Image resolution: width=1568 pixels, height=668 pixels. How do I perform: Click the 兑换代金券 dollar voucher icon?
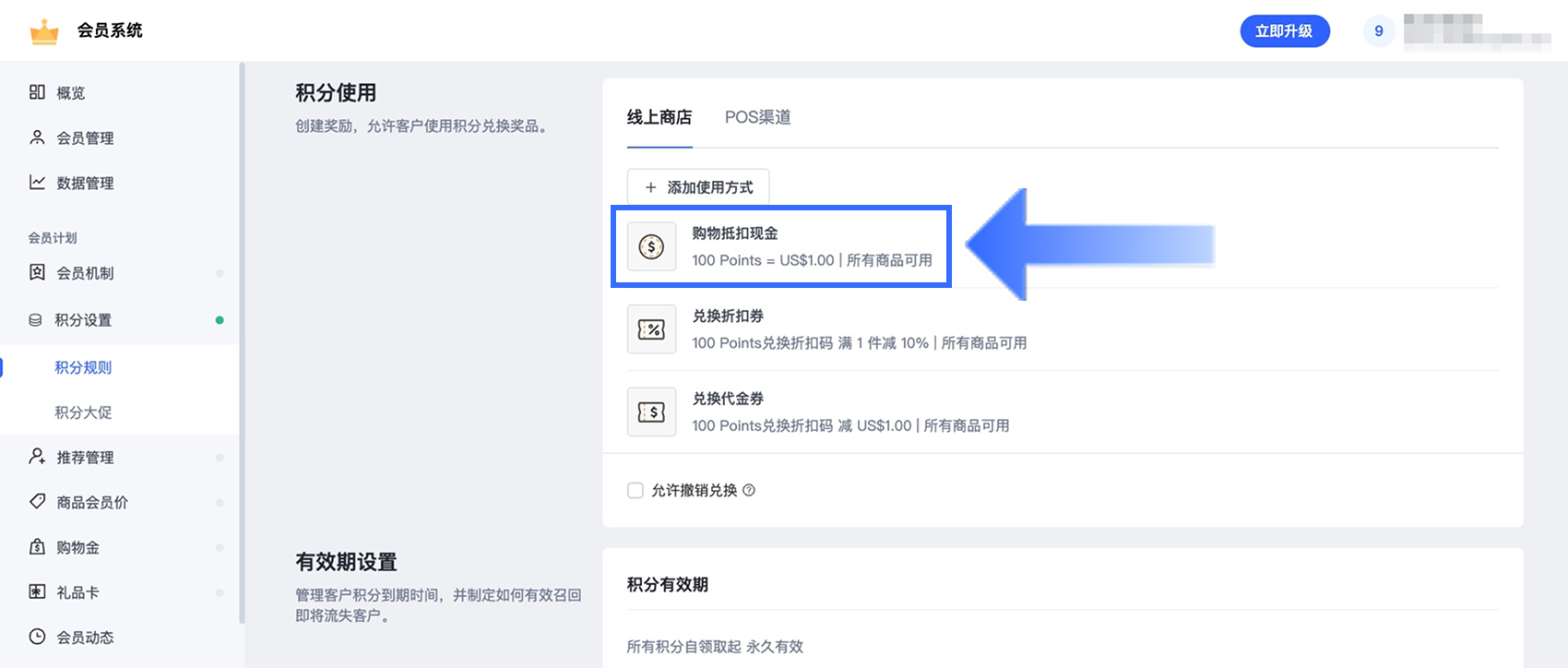pyautogui.click(x=651, y=412)
